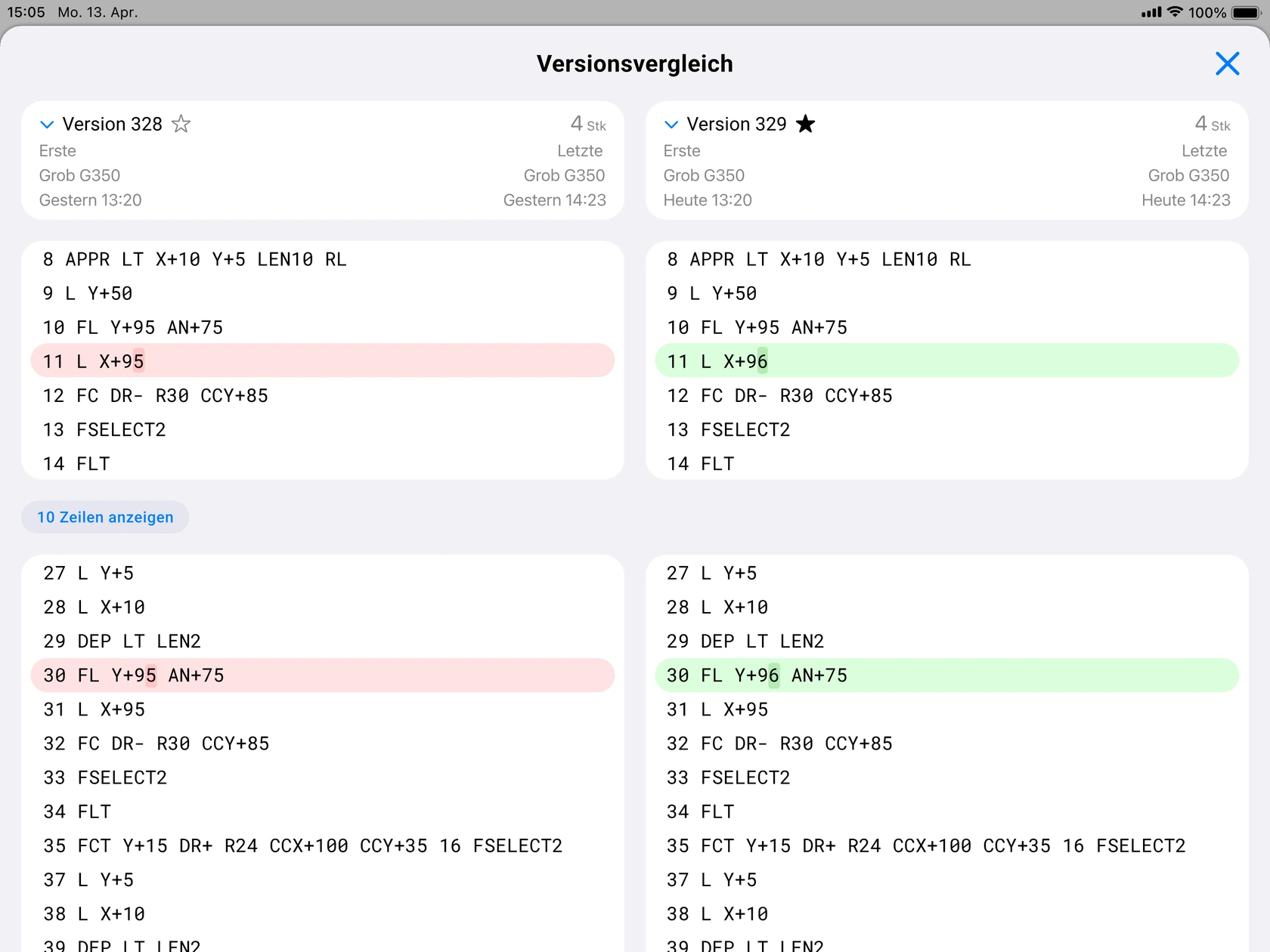1270x952 pixels.
Task: Collapse Version 328 details chevron
Action: (x=47, y=125)
